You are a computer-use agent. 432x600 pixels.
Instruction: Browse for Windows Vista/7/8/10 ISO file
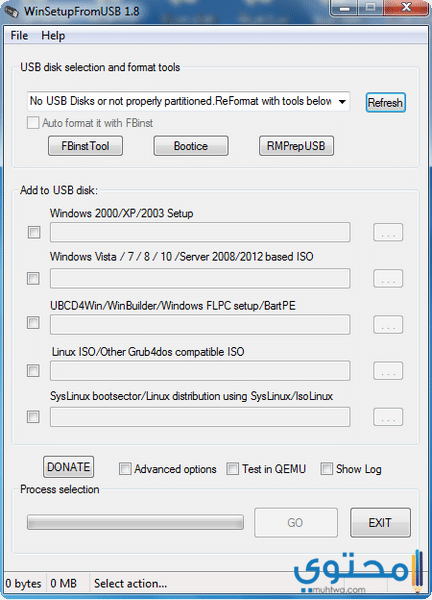[388, 278]
